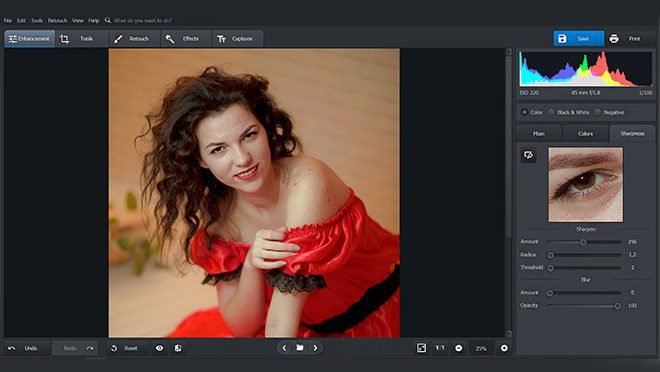Click the vertical scrollbar up arrow
This screenshot has height=372, width=660.
click(x=508, y=52)
